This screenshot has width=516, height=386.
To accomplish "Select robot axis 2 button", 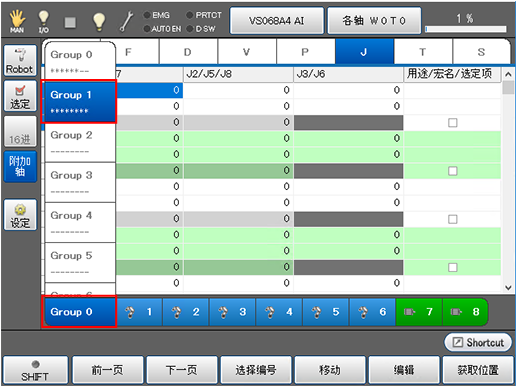I will (186, 312).
